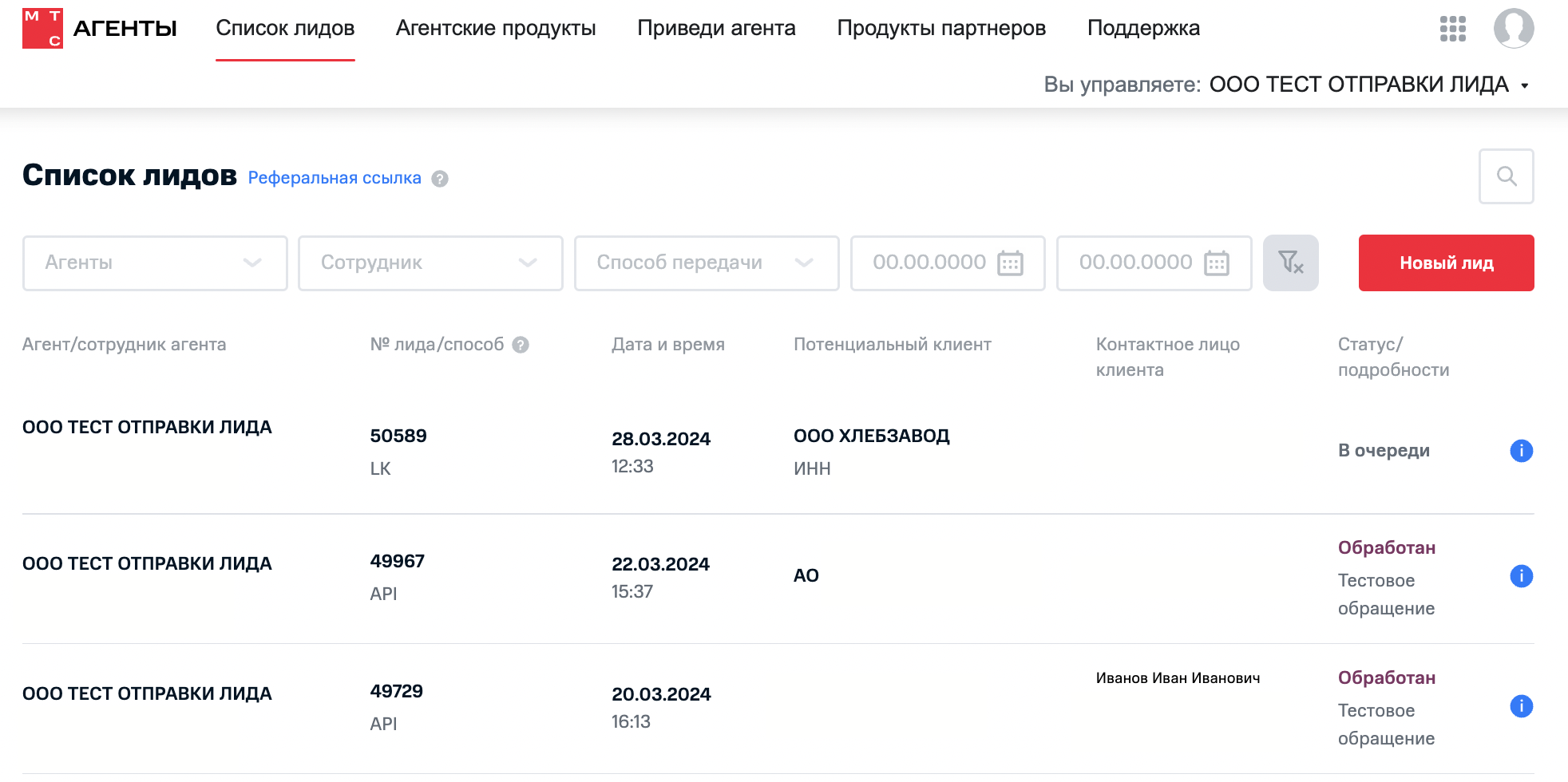Show info for lead 50589

(1522, 451)
